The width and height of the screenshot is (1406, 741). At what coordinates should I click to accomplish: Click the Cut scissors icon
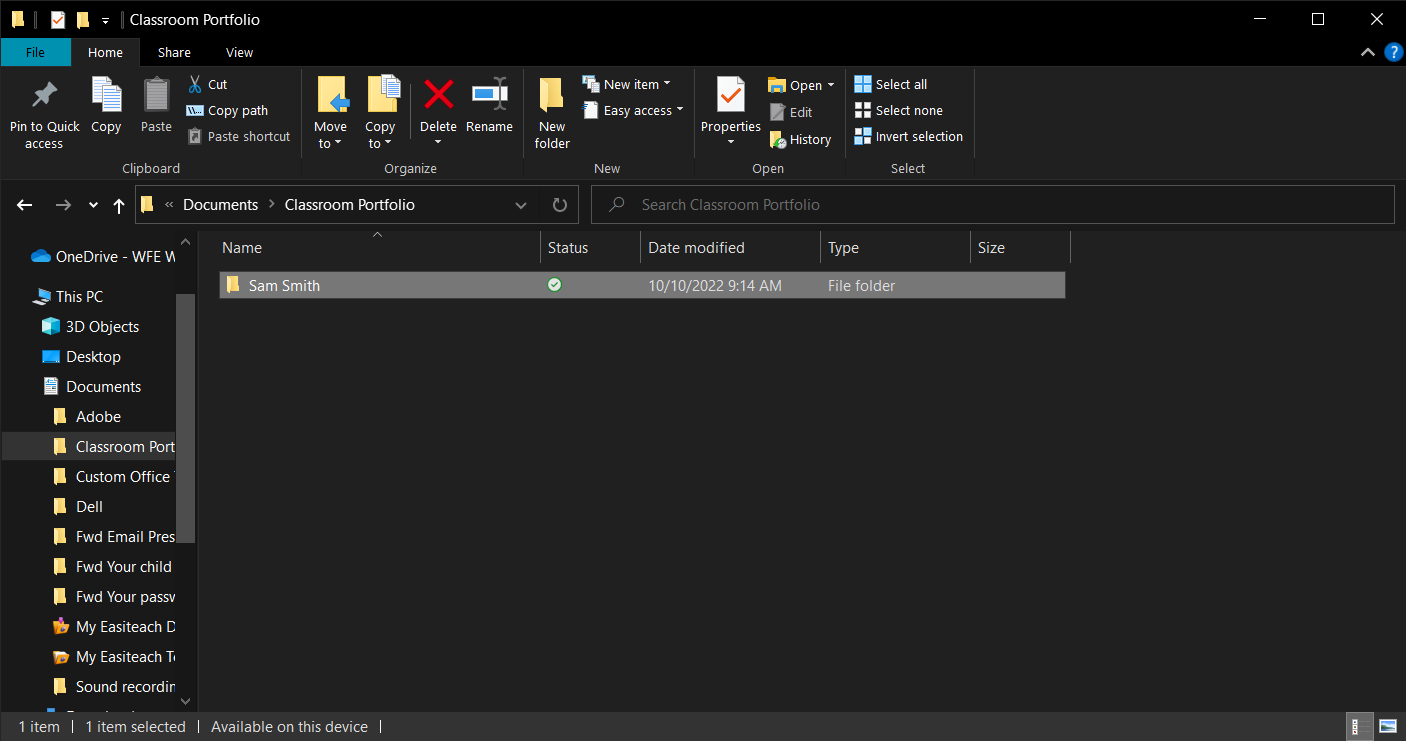point(196,84)
